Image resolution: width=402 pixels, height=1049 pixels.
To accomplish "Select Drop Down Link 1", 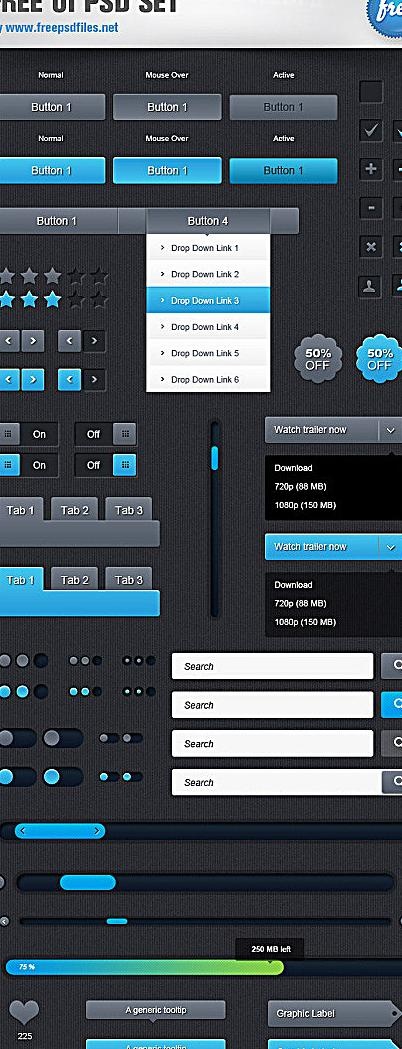I will pyautogui.click(x=208, y=248).
